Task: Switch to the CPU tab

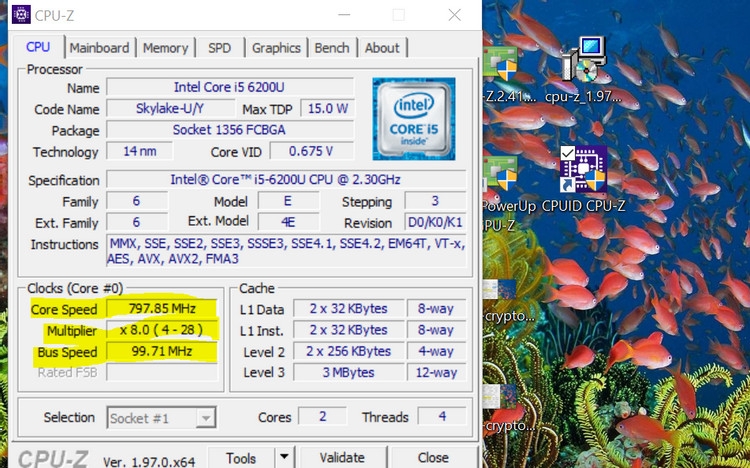Action: tap(38, 47)
